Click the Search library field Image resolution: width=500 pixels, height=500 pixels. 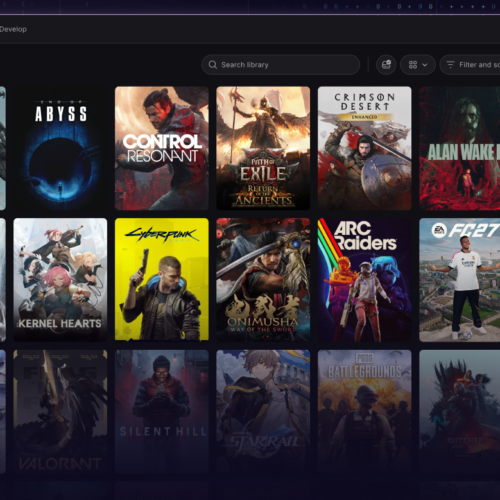[280, 65]
